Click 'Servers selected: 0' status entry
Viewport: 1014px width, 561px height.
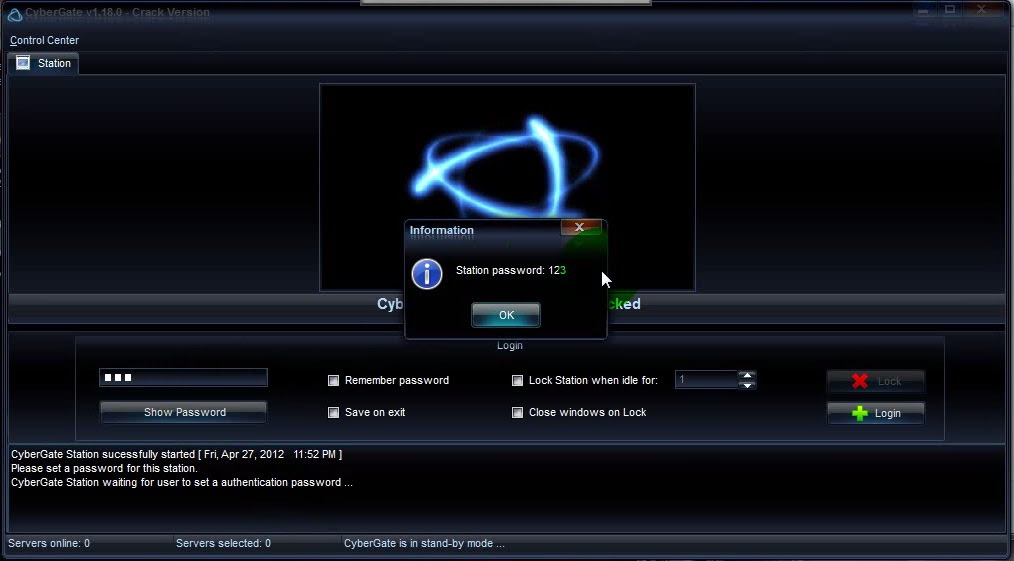(223, 544)
